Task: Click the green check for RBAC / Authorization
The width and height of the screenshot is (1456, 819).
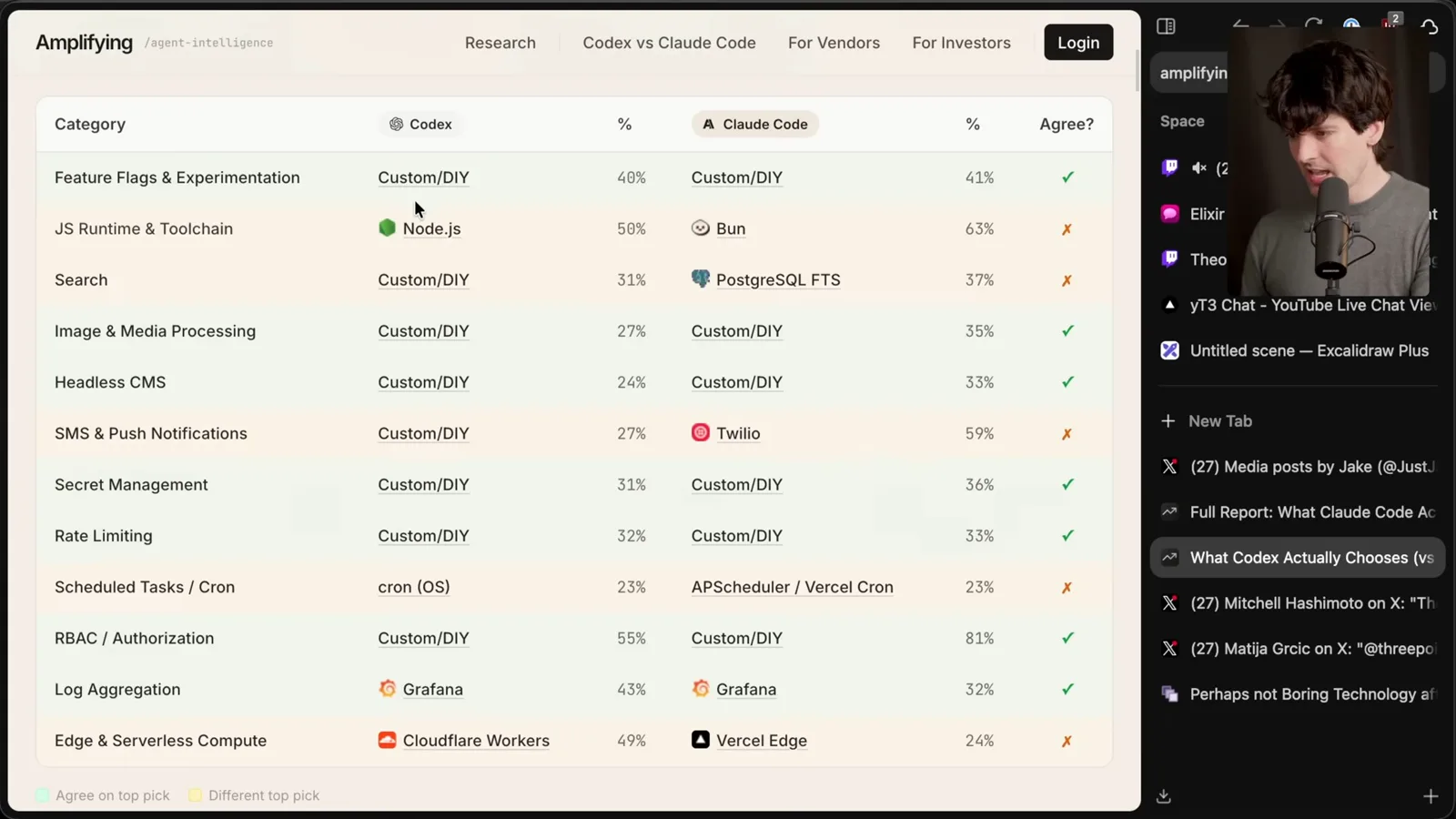Action: point(1067,638)
